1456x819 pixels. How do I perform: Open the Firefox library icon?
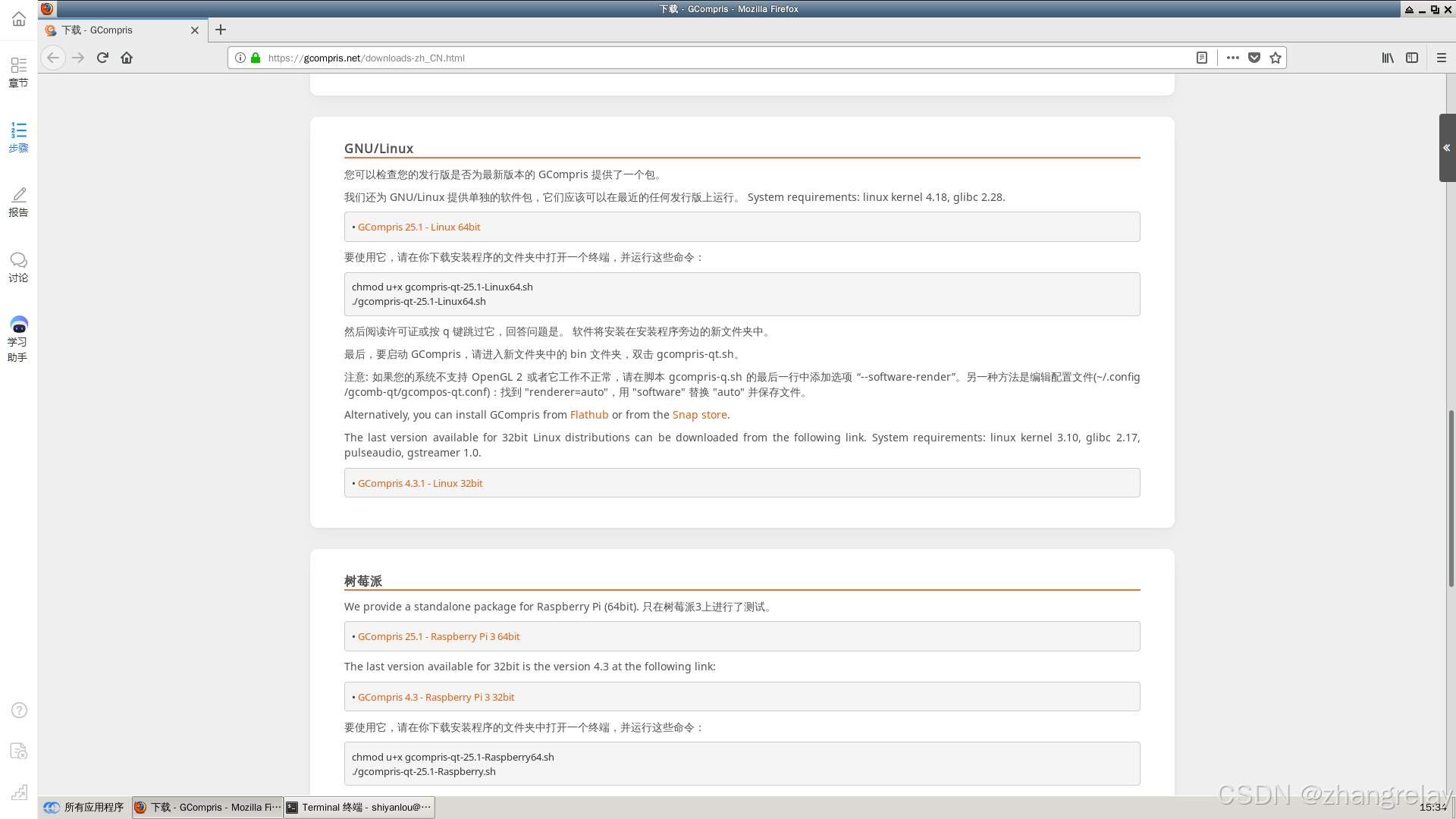tap(1388, 58)
